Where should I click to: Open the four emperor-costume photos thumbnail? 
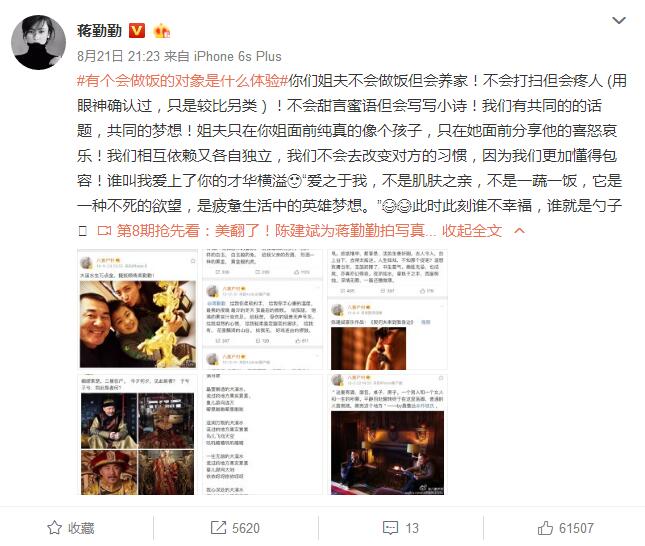pyautogui.click(x=137, y=434)
